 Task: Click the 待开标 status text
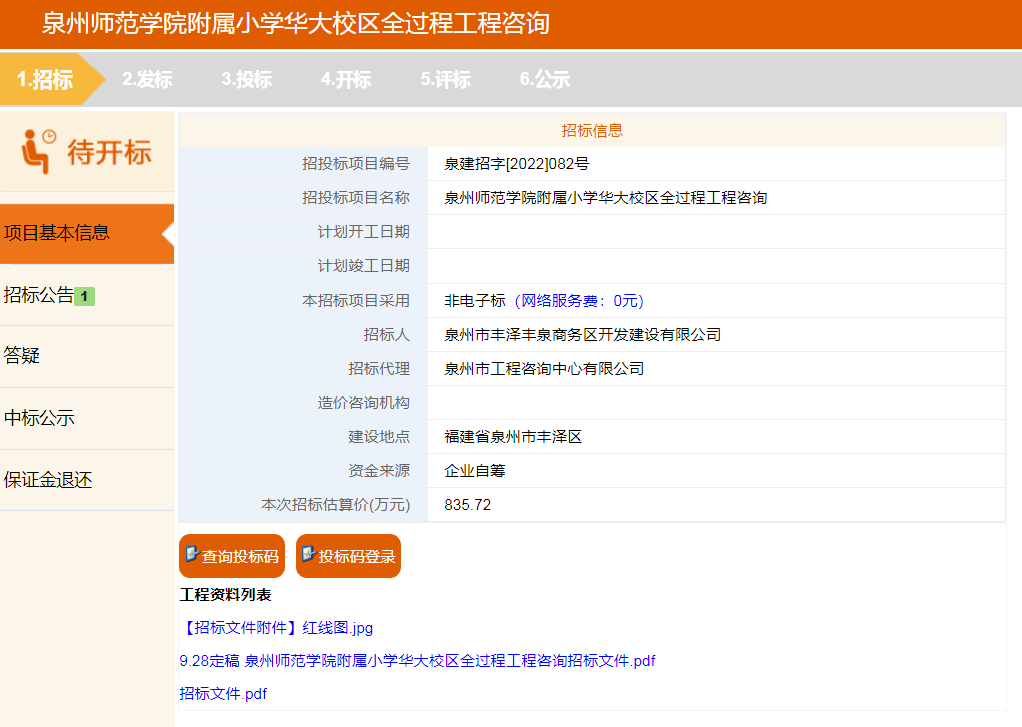[110, 153]
